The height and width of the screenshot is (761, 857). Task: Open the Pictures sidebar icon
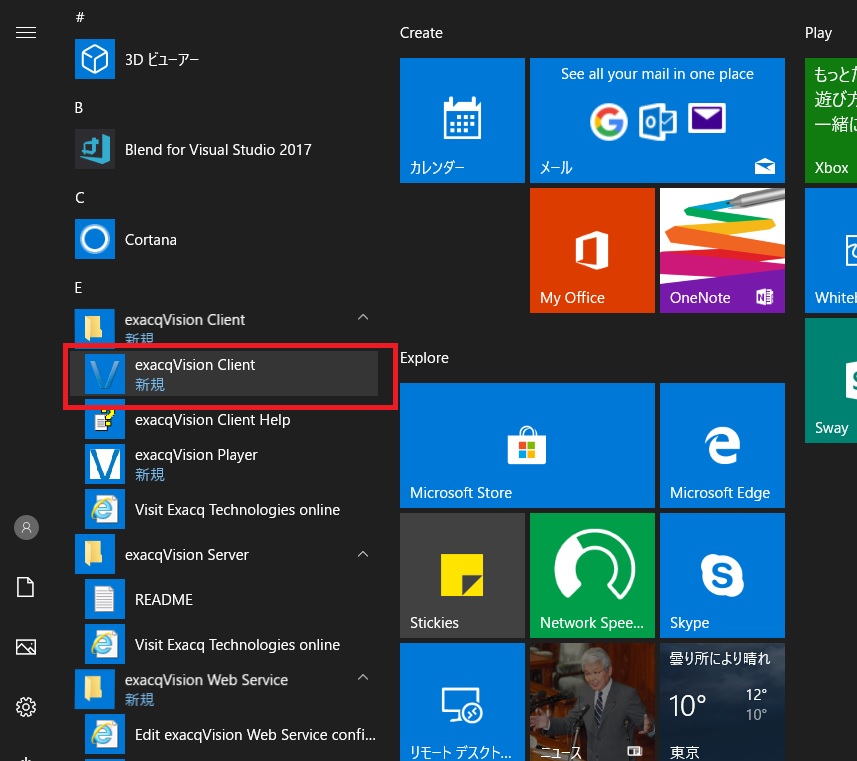pyautogui.click(x=26, y=647)
